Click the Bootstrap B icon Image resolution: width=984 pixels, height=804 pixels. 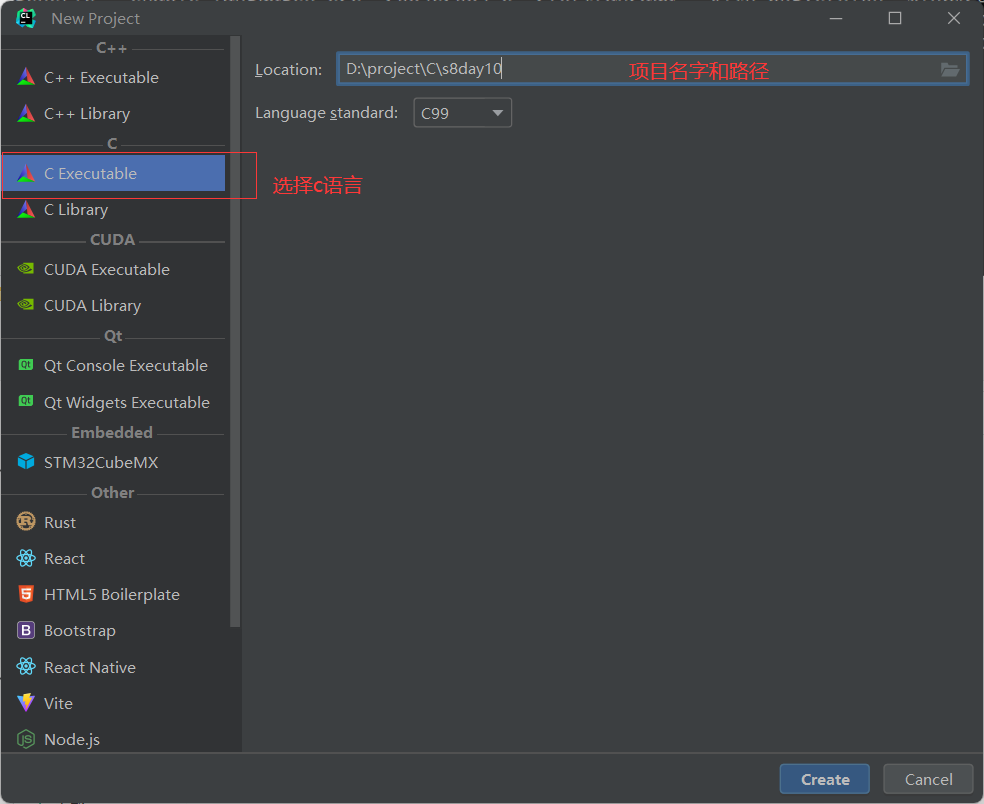26,630
